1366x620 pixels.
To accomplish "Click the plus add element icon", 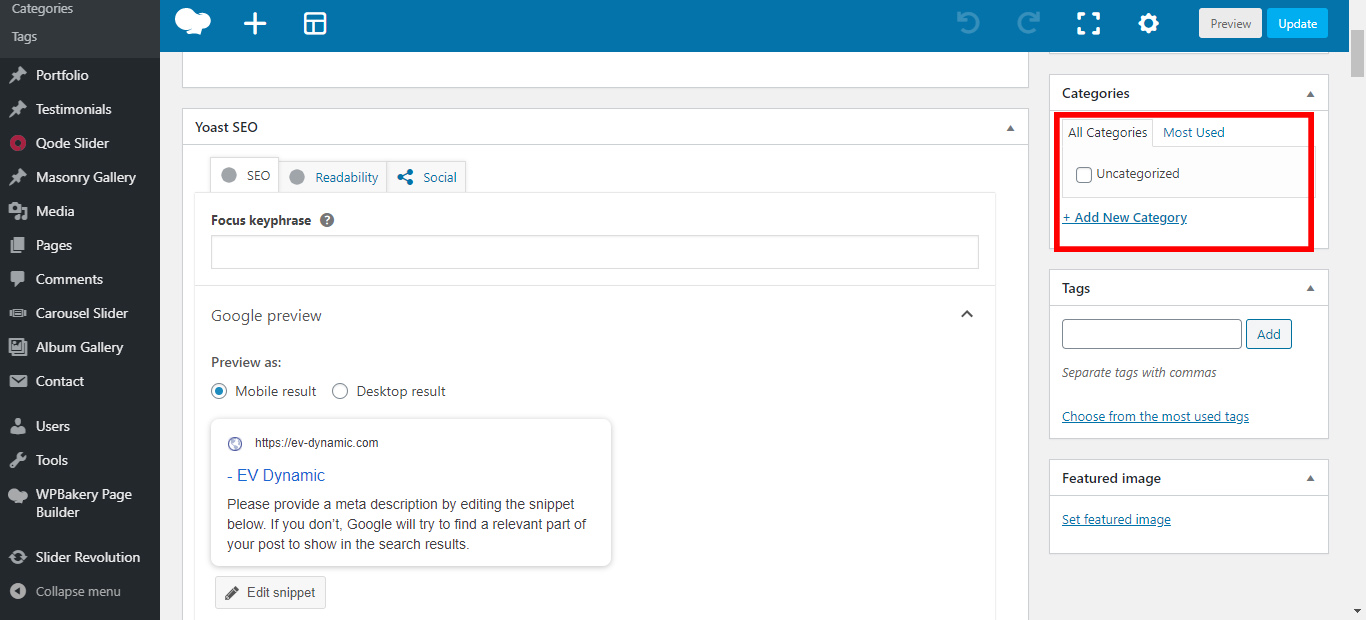I will click(x=255, y=23).
